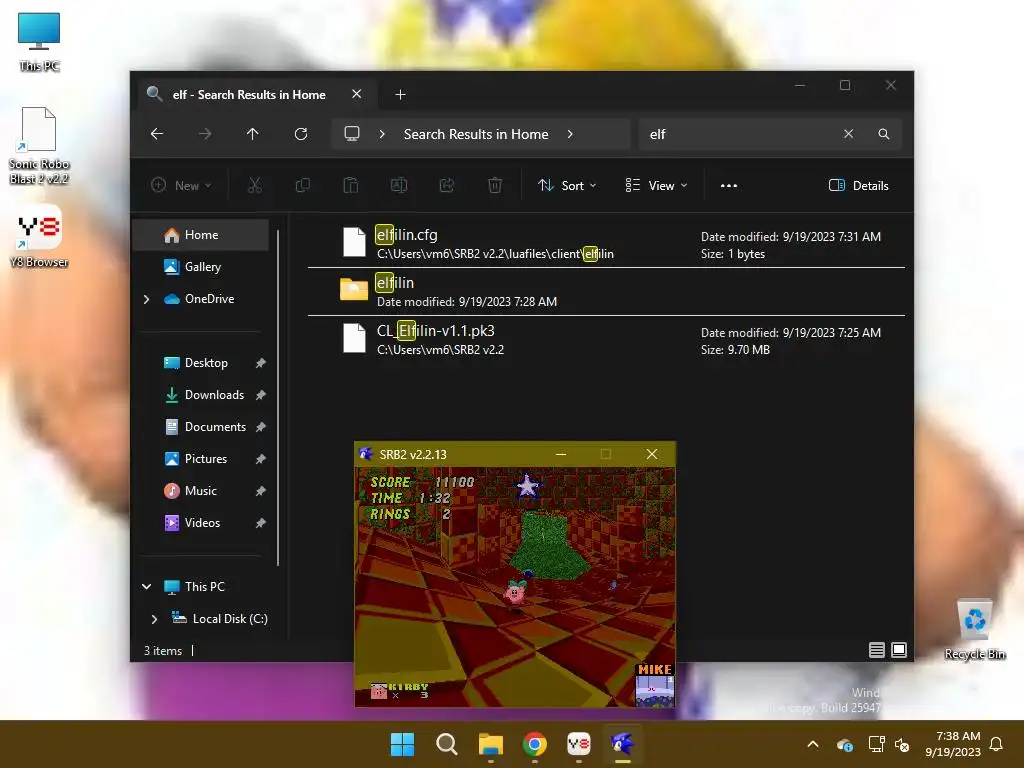This screenshot has width=1024, height=768.
Task: Click chevron after Search Results in Home
Action: click(570, 134)
